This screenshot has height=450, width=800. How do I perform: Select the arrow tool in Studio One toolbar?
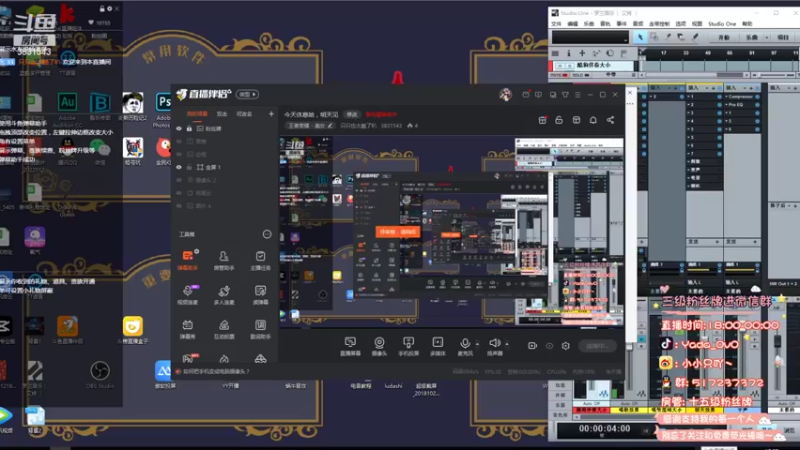(x=640, y=37)
